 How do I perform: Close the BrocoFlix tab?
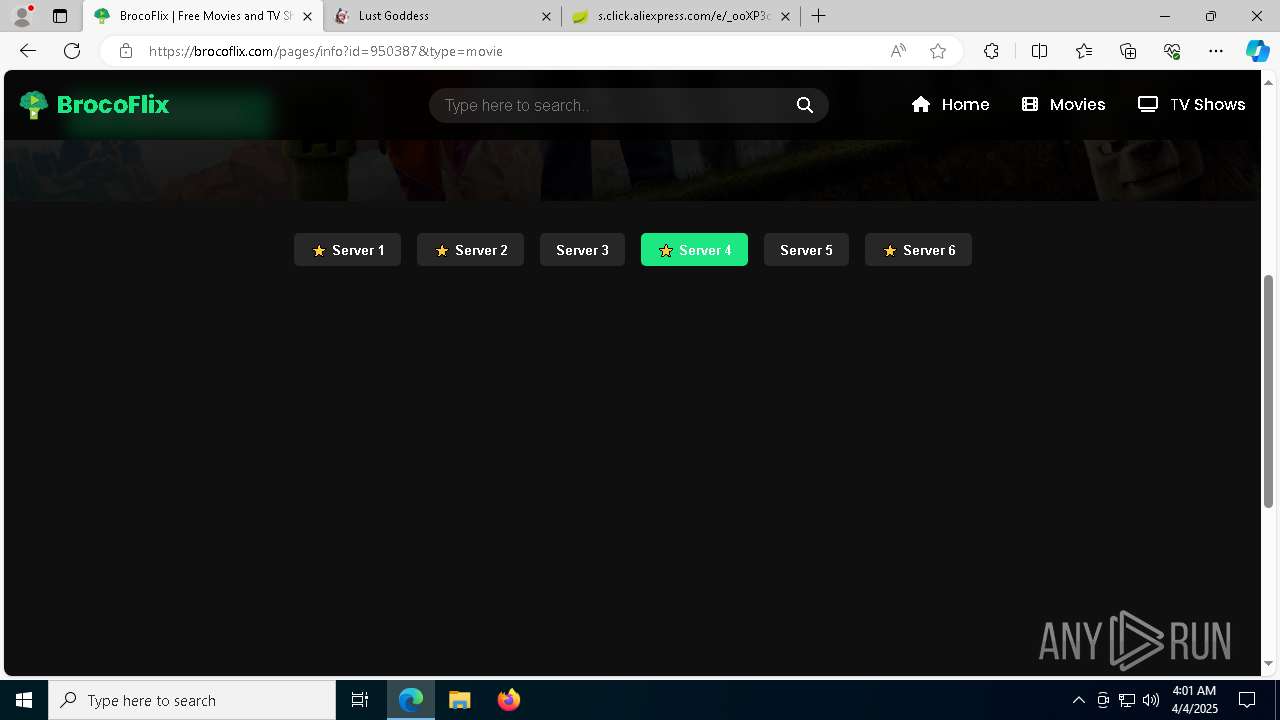pos(307,16)
